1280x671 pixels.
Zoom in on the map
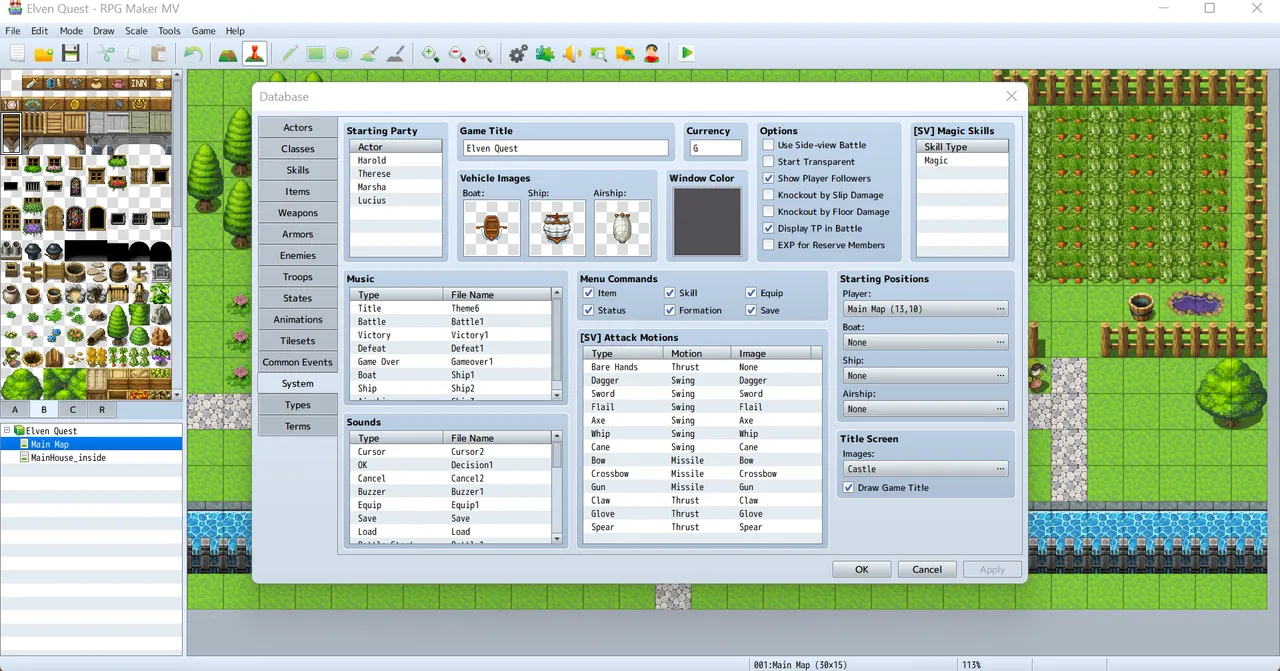(431, 54)
